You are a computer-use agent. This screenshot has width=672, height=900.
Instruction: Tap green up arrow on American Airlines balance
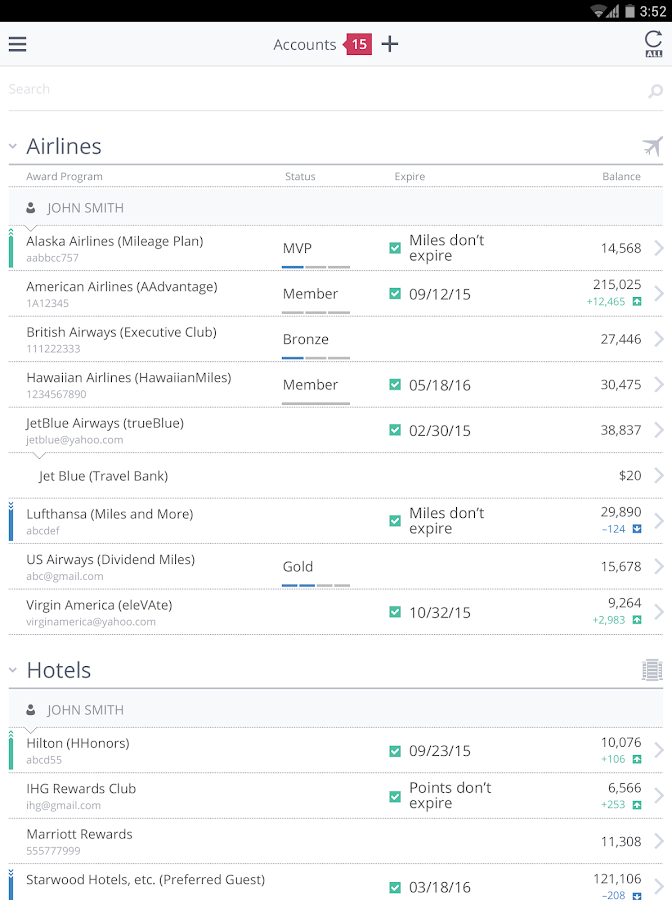click(637, 301)
